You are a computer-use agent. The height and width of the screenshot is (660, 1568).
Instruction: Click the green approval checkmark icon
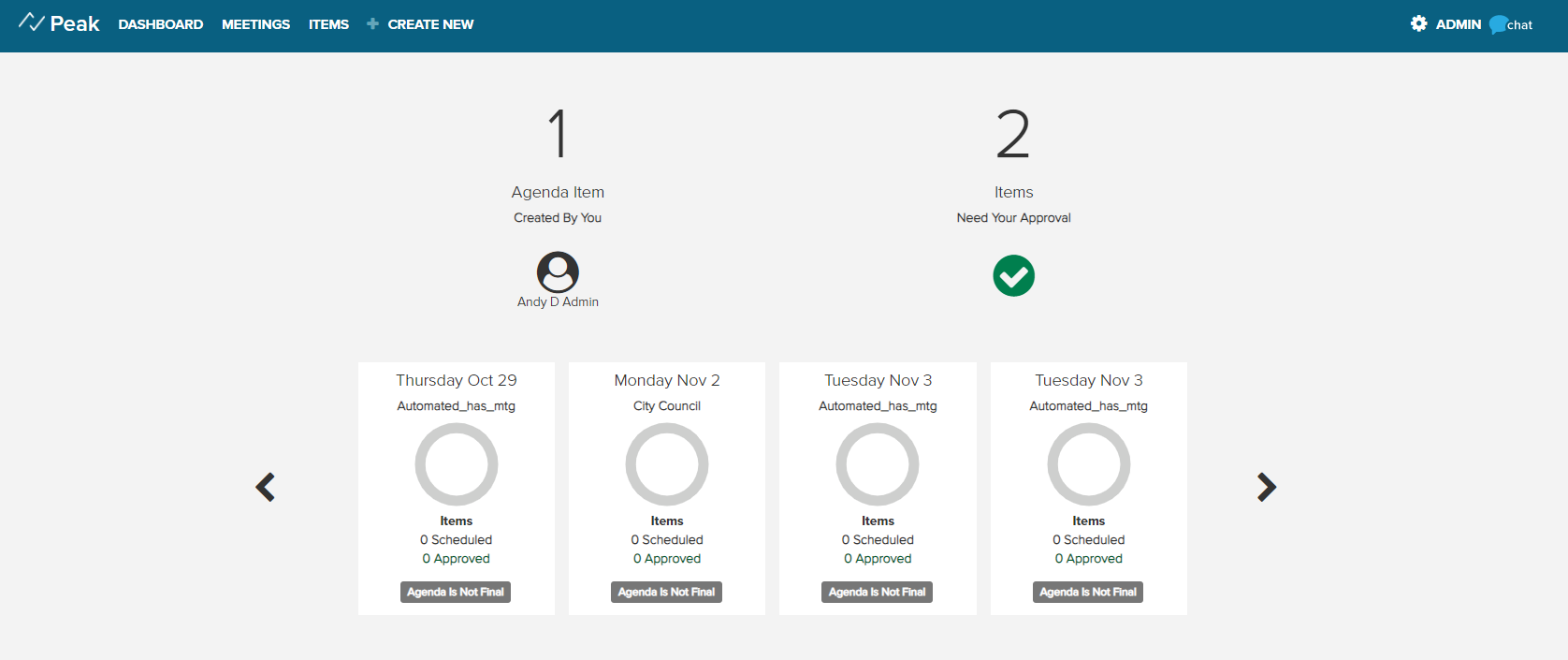coord(1013,275)
